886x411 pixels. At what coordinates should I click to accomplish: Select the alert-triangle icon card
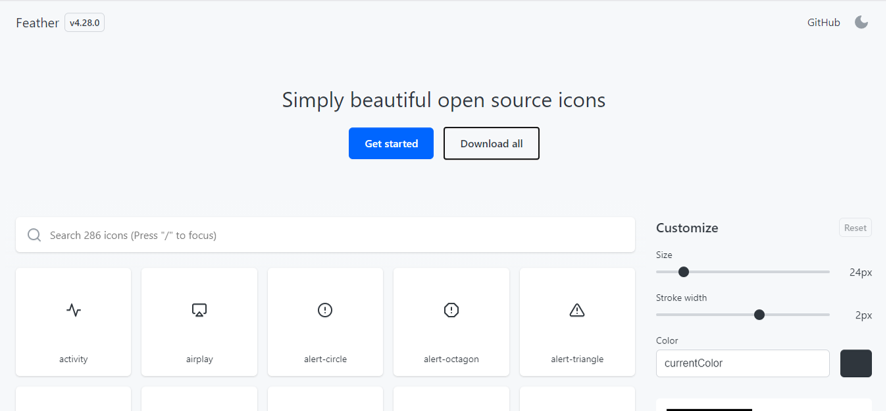point(577,322)
